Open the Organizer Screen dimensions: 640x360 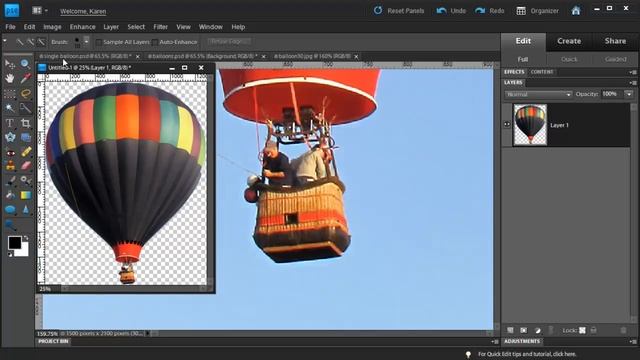(x=537, y=11)
